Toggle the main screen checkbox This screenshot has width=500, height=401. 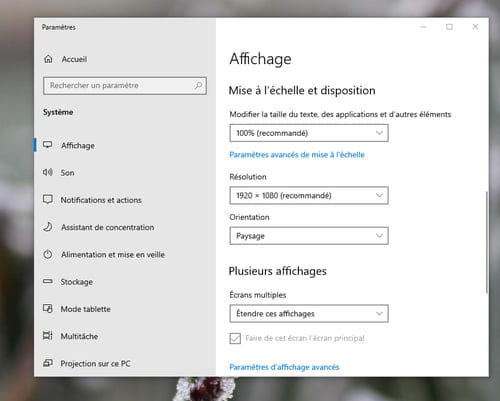[x=235, y=338]
